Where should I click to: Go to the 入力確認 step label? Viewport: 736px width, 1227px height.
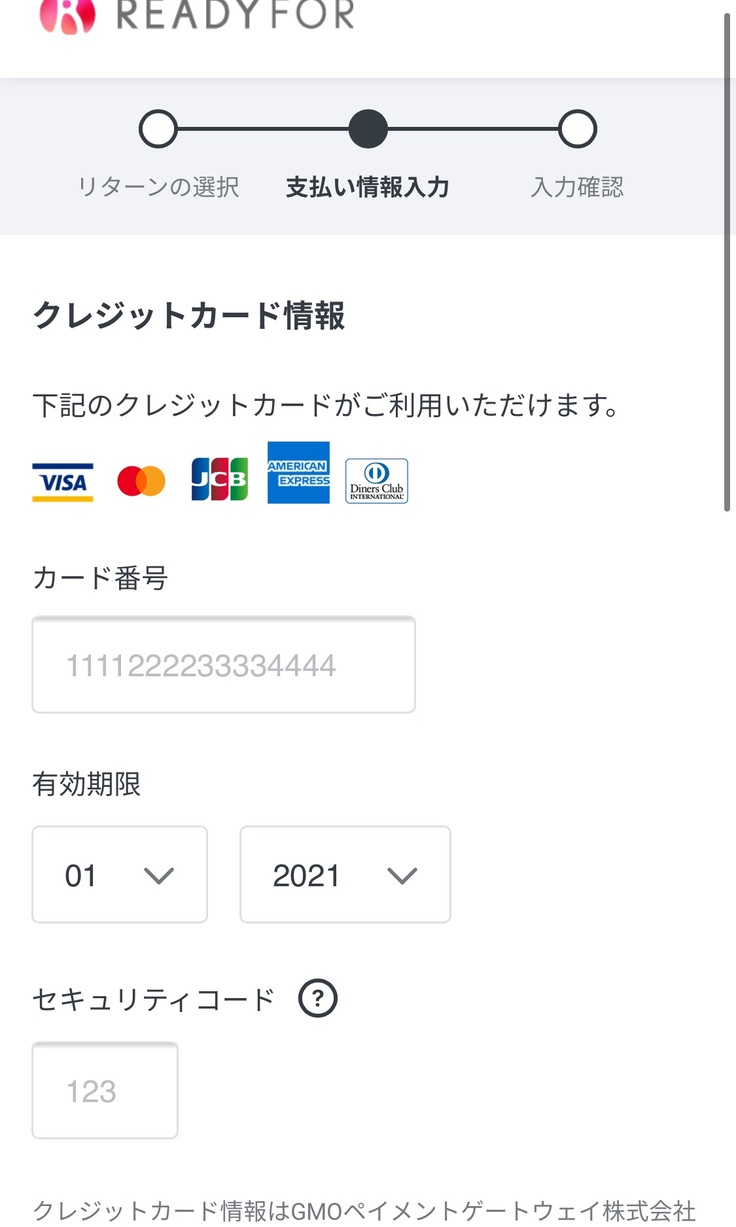pyautogui.click(x=577, y=187)
